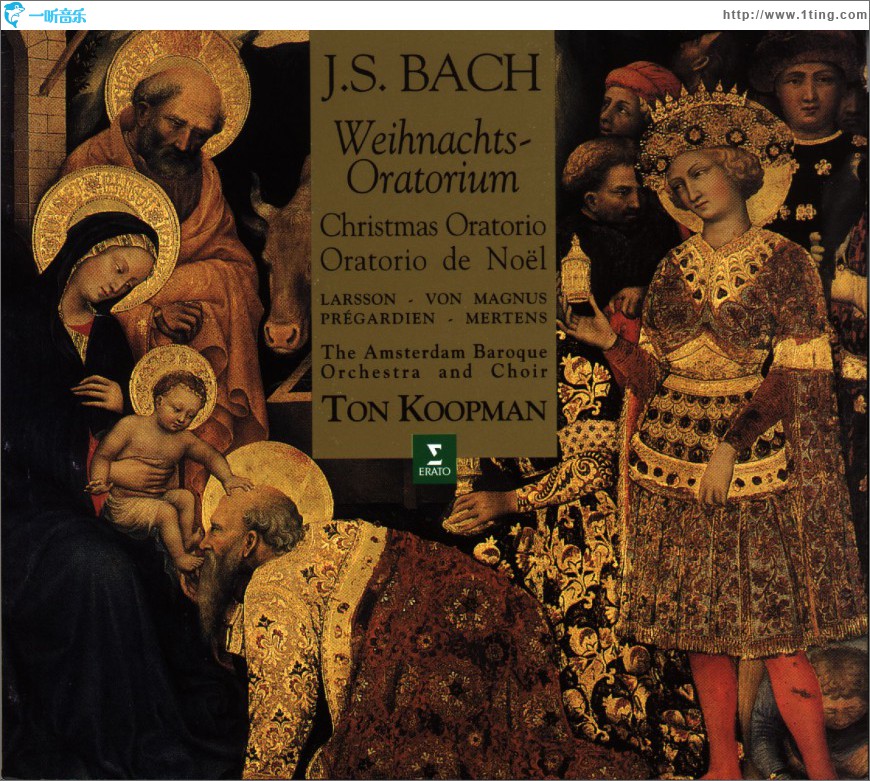Click the 'TON KOOPMAN' name
This screenshot has width=870, height=781.
coord(435,409)
